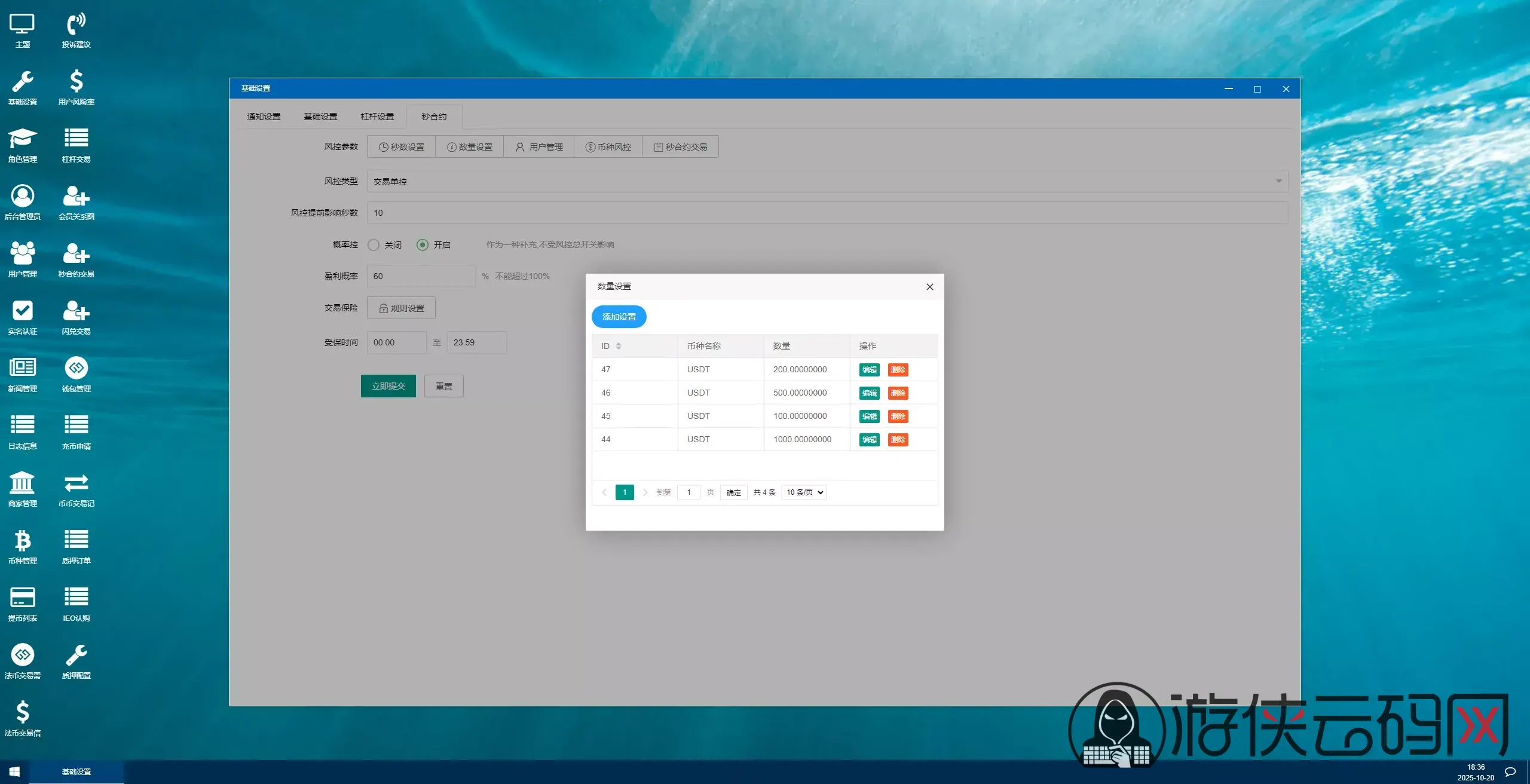The image size is (1530, 784).
Task: Sort the table by ID column
Action: pos(619,346)
